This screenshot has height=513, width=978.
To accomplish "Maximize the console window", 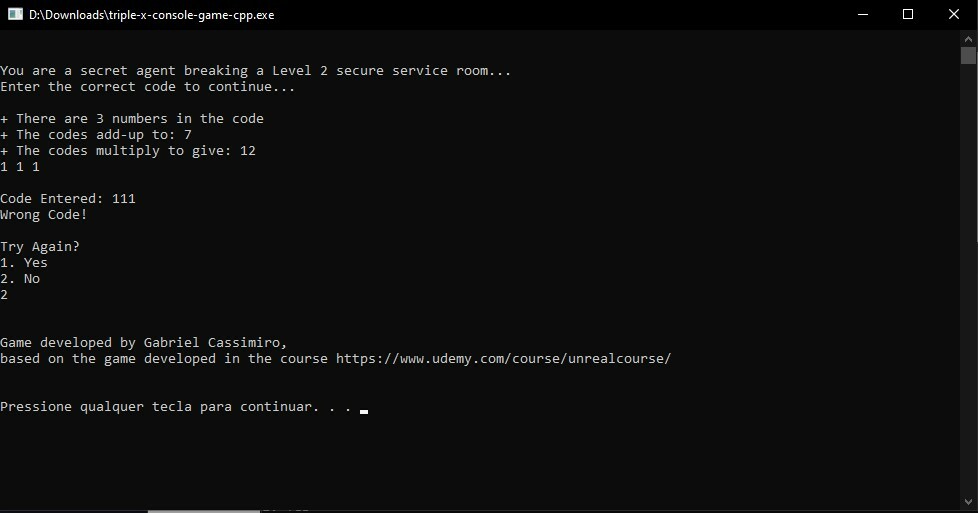I will [908, 15].
